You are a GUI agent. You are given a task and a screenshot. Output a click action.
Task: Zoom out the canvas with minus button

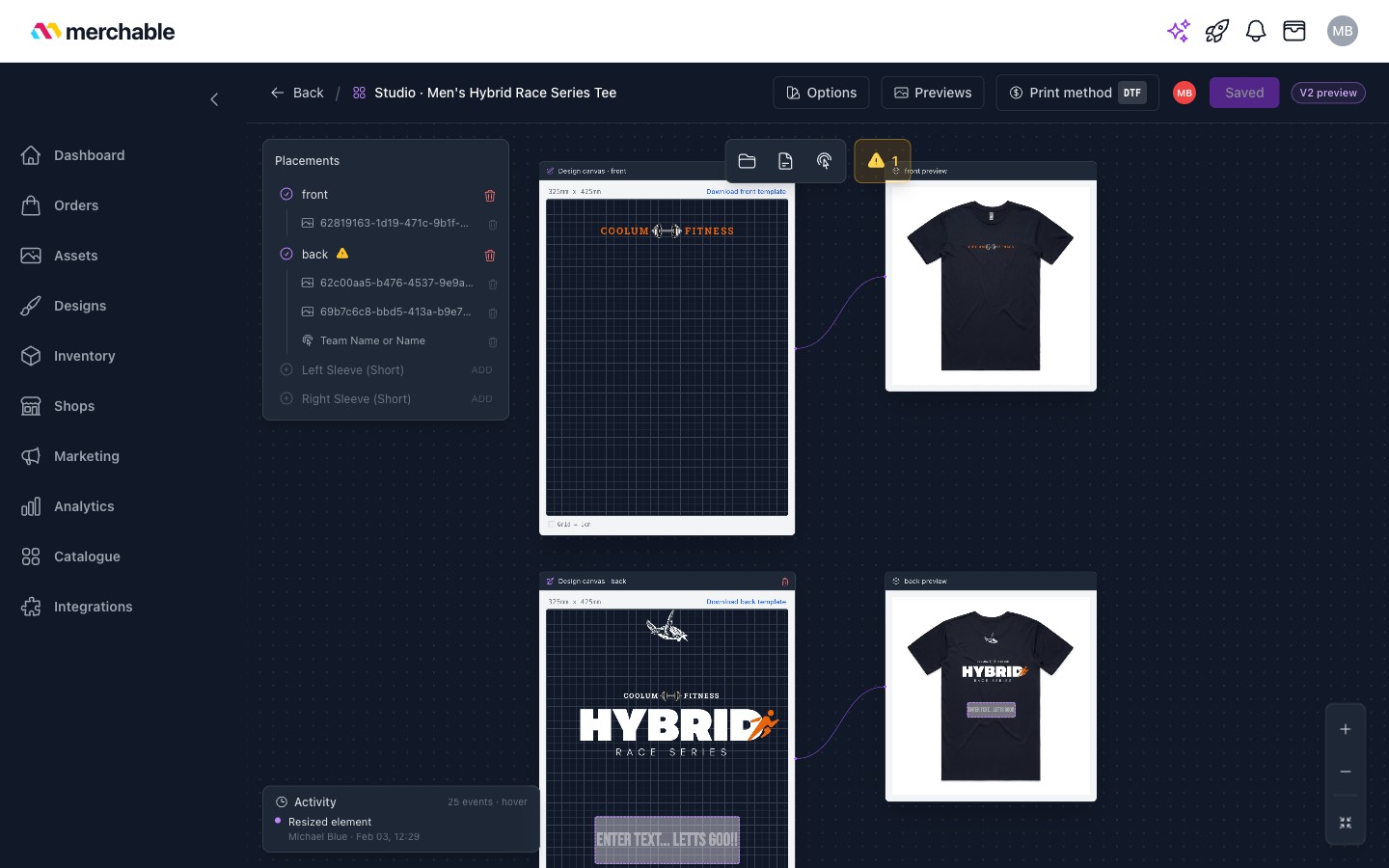1346,772
